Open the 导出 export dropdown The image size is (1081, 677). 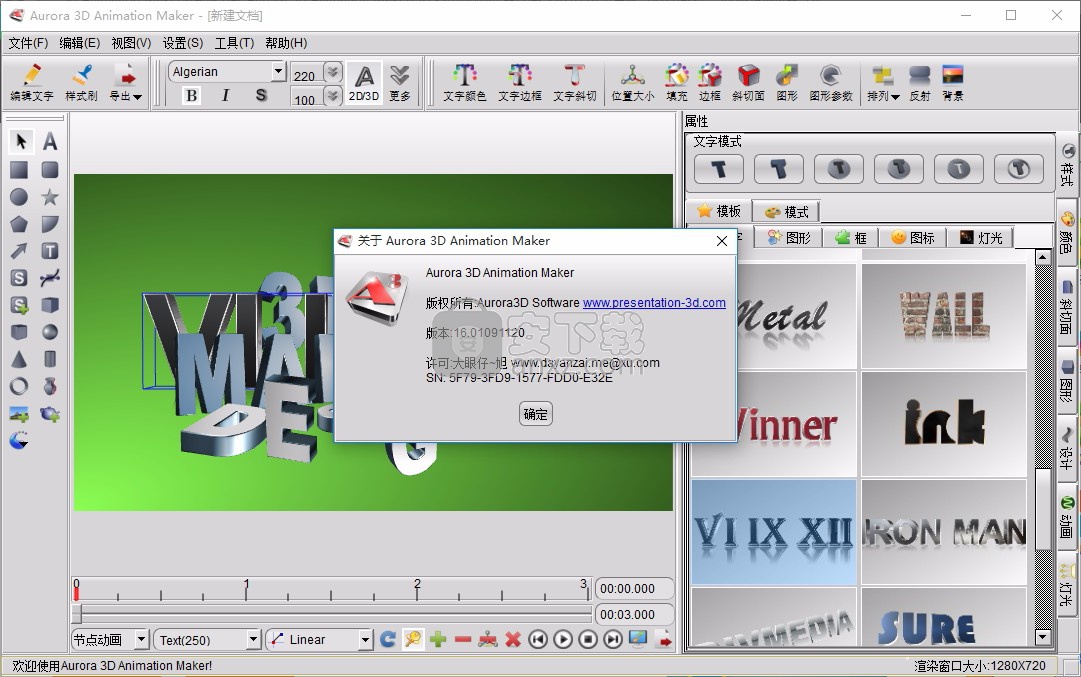125,83
